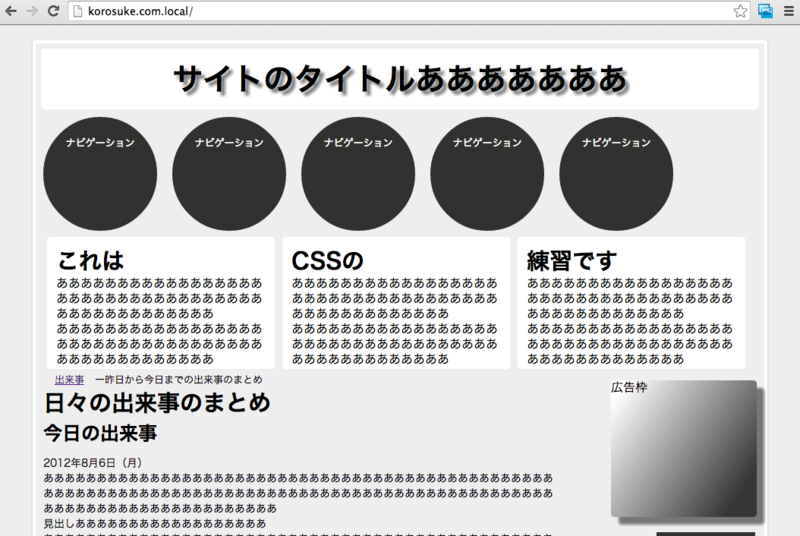
Task: Click the page icon in the address bar
Action: (78, 11)
